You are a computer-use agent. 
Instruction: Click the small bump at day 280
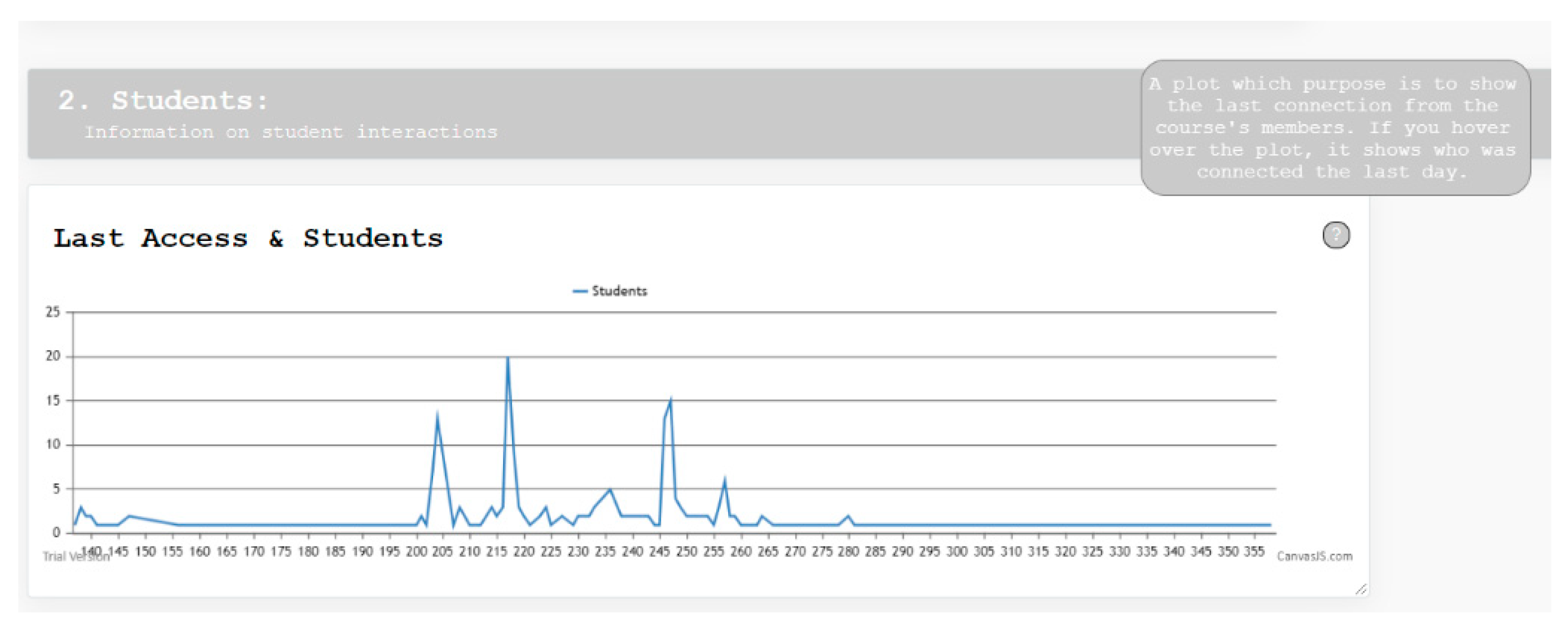848,516
